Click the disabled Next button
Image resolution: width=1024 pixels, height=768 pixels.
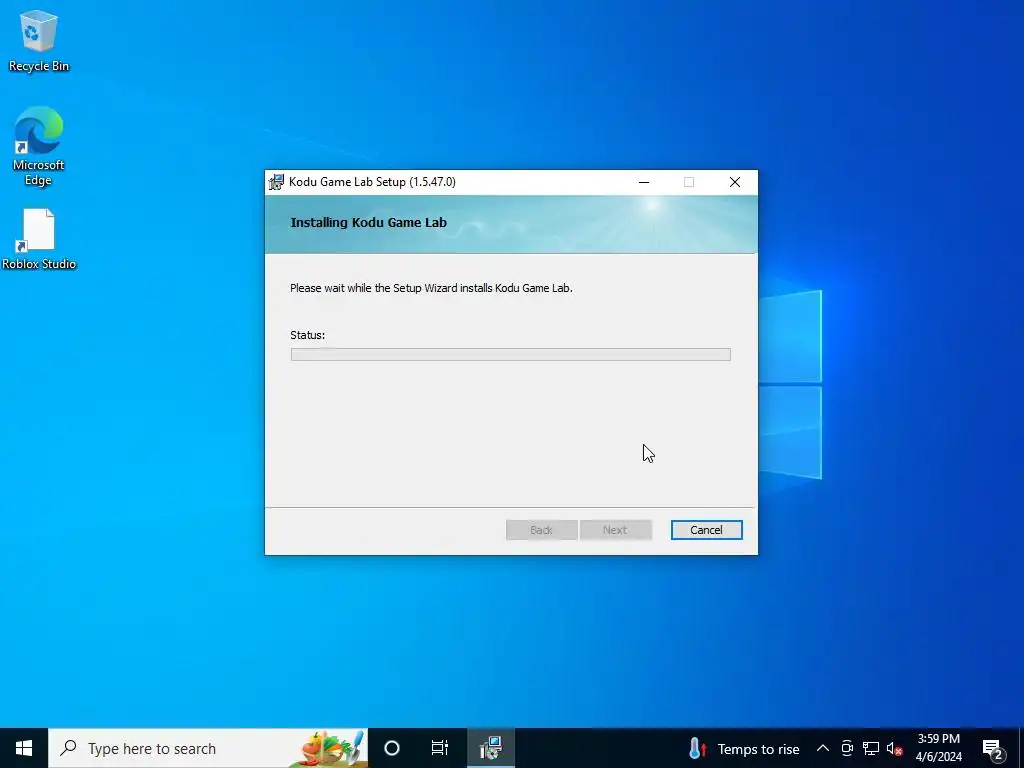[615, 530]
